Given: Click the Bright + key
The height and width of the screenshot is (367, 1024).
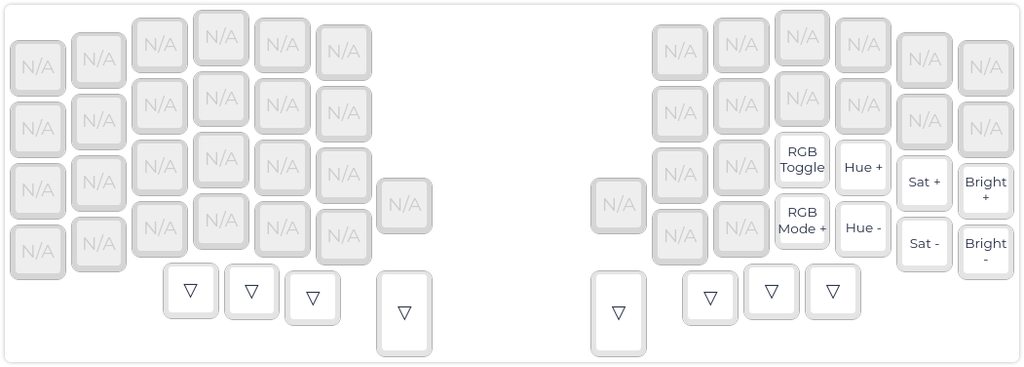Looking at the screenshot, I should [985, 190].
